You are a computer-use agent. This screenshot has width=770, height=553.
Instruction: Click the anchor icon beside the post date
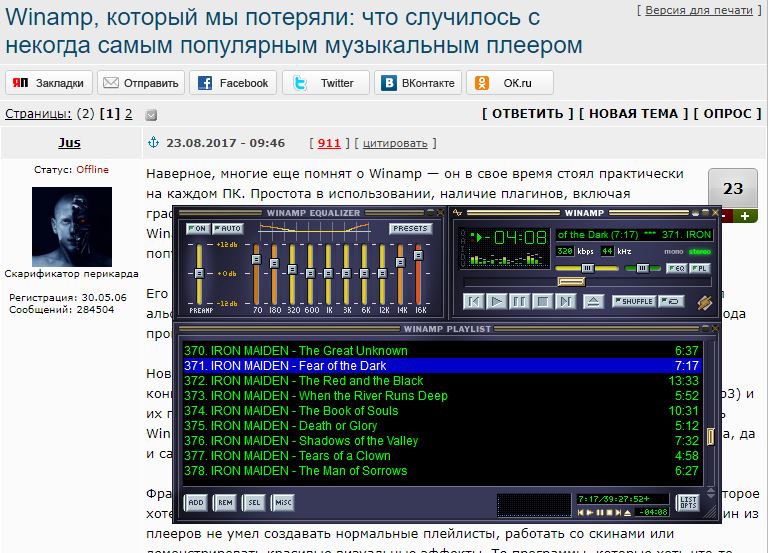point(153,142)
